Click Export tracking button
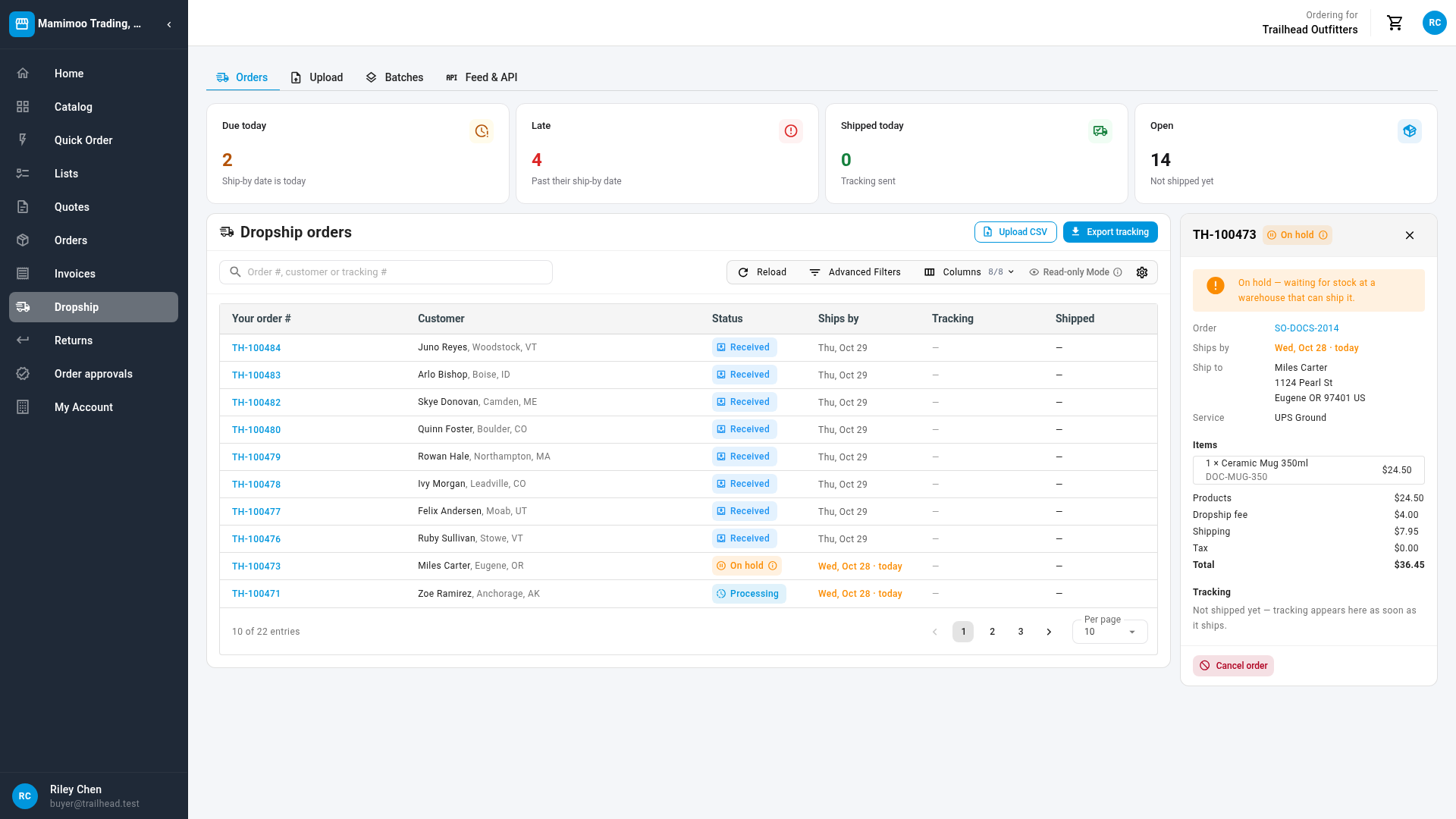The height and width of the screenshot is (819, 1456). coord(1110,232)
